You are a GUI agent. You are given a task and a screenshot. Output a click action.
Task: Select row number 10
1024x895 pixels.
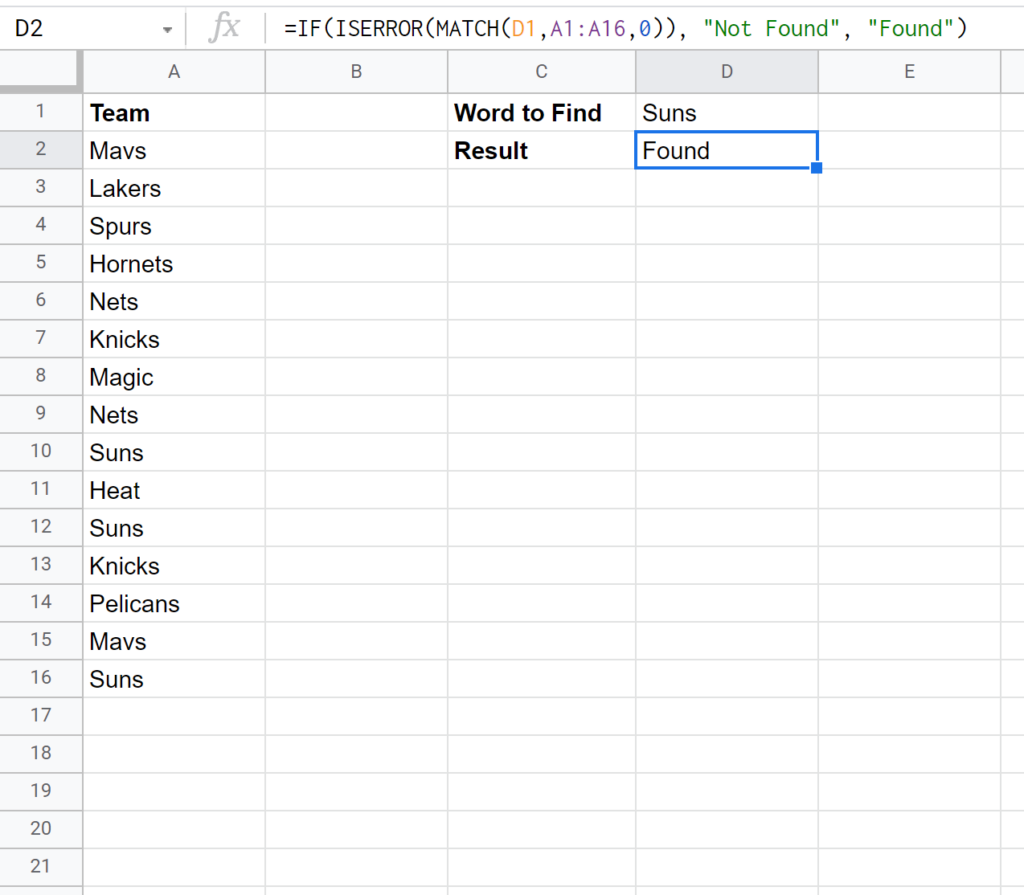click(x=41, y=452)
